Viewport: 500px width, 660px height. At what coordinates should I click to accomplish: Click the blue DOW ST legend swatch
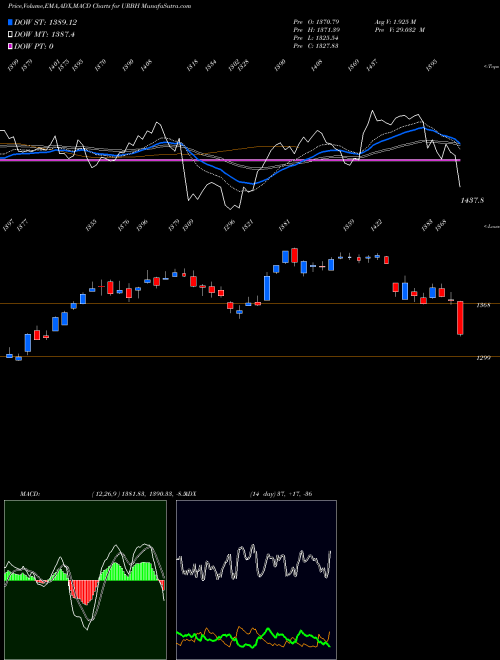point(10,22)
